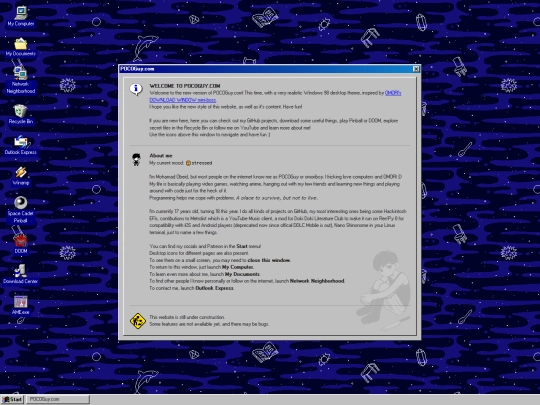Click the yellow under construction sign icon
The image size is (540, 405).
(x=138, y=321)
